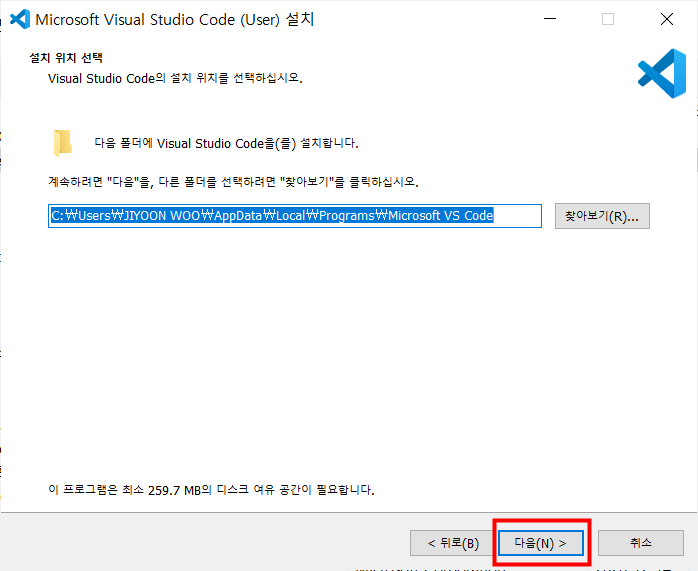Click the instruction text starting with 계속하려면
Image resolution: width=698 pixels, height=571 pixels.
[x=233, y=182]
